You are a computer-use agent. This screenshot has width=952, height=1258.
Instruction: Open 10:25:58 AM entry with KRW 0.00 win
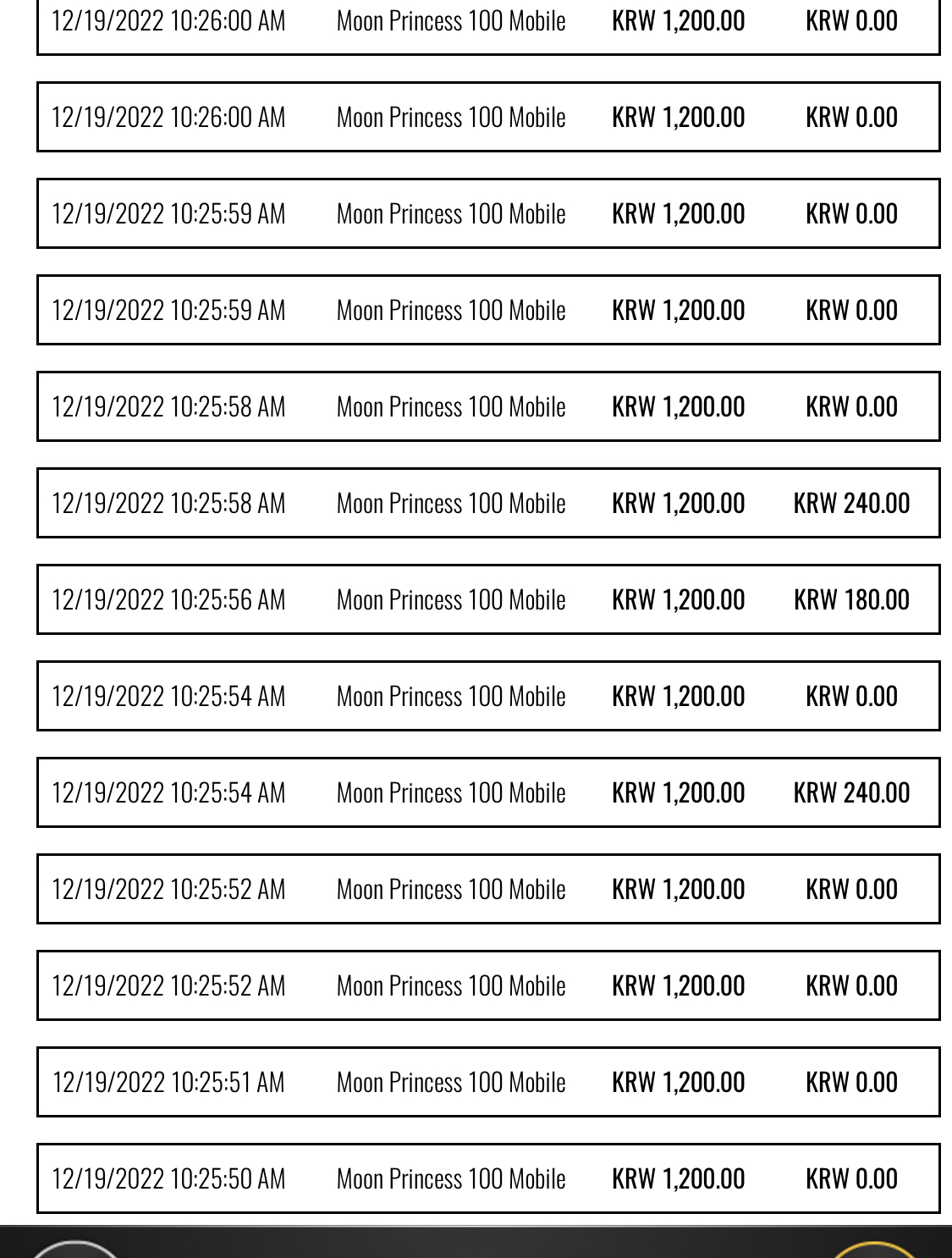[x=488, y=406]
